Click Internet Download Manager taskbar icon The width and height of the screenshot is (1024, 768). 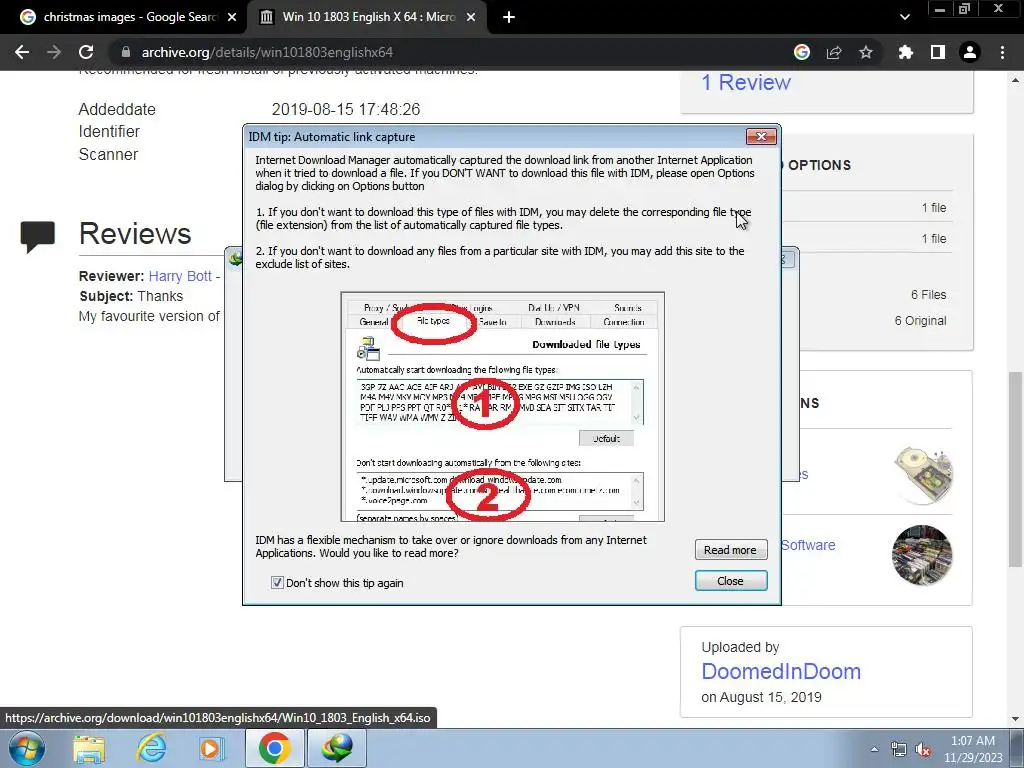pos(337,748)
